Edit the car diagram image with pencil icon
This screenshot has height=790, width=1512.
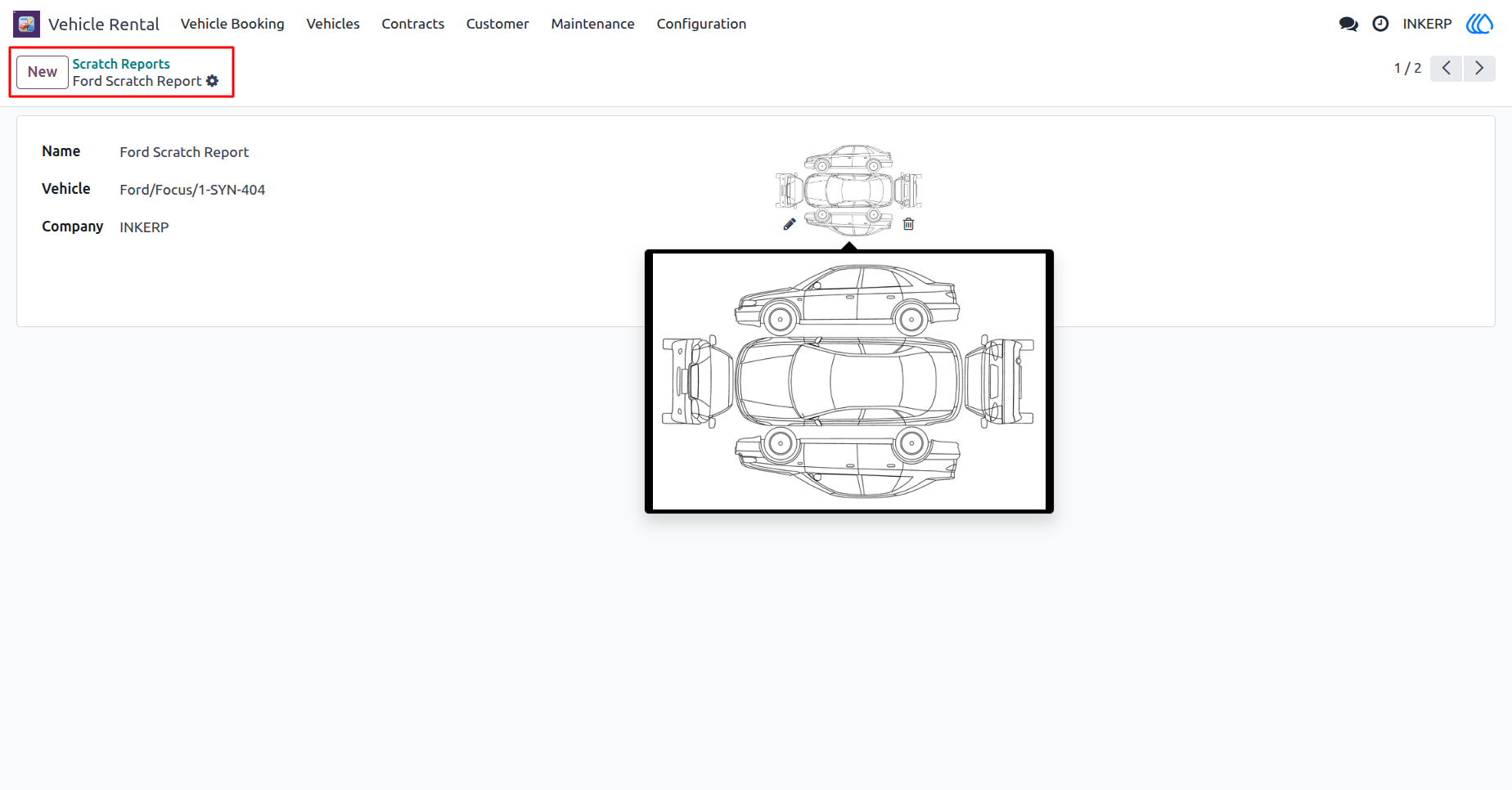pyautogui.click(x=790, y=224)
